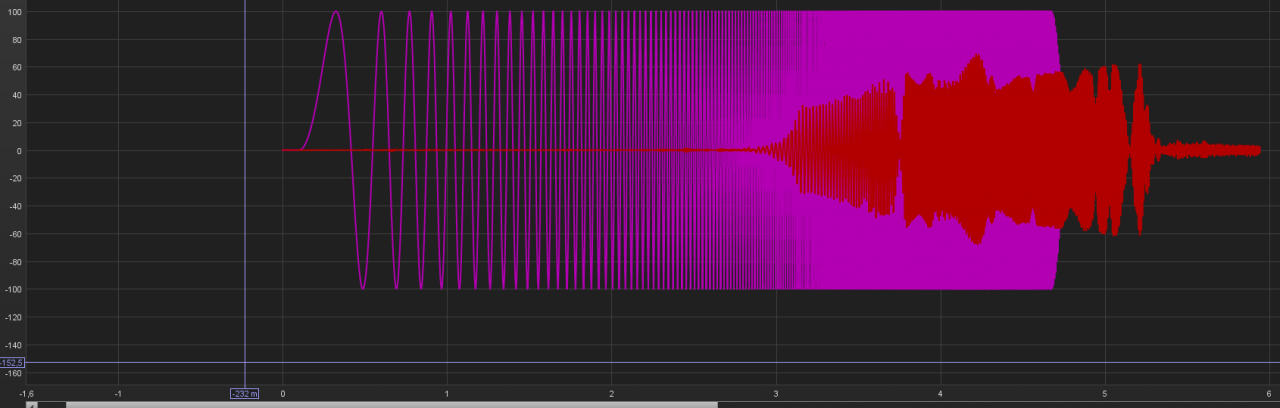Click the -100 label on the amplitude axis
Screen dimensions: 1280x408
pos(13,289)
